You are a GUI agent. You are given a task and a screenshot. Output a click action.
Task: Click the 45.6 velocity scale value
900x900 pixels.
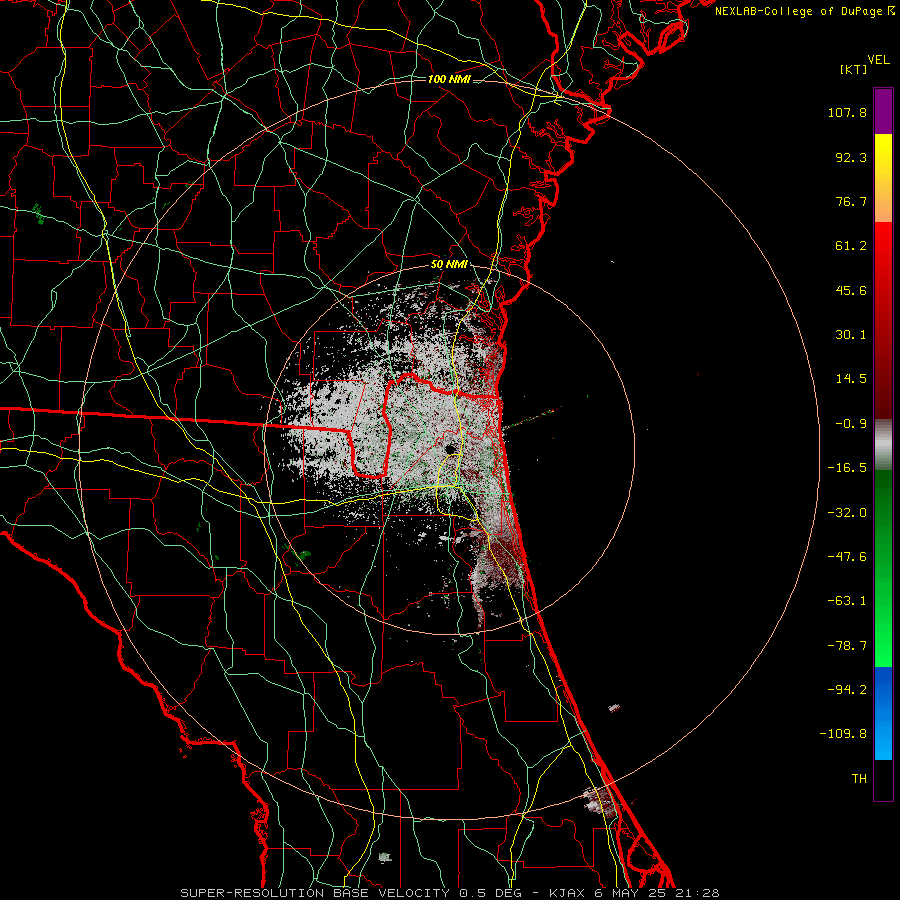pos(851,290)
